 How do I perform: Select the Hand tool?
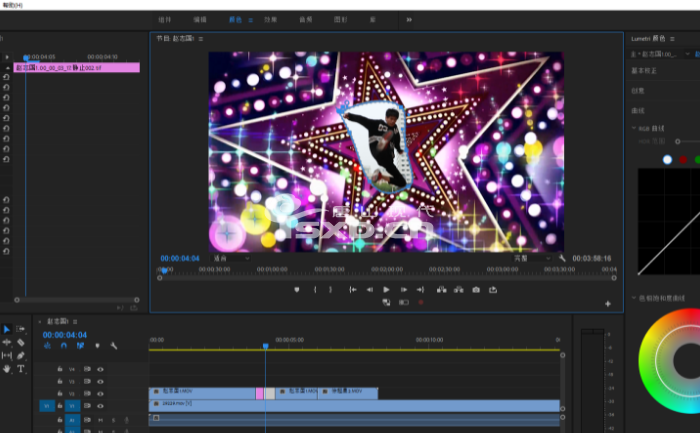coord(7,369)
